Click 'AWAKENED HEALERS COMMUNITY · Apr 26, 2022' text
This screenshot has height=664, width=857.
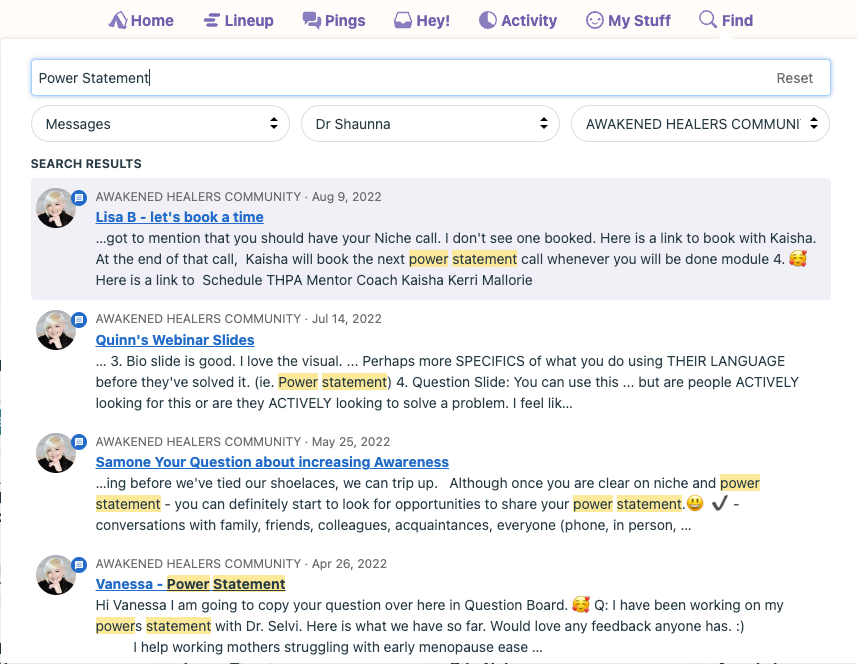tap(241, 563)
